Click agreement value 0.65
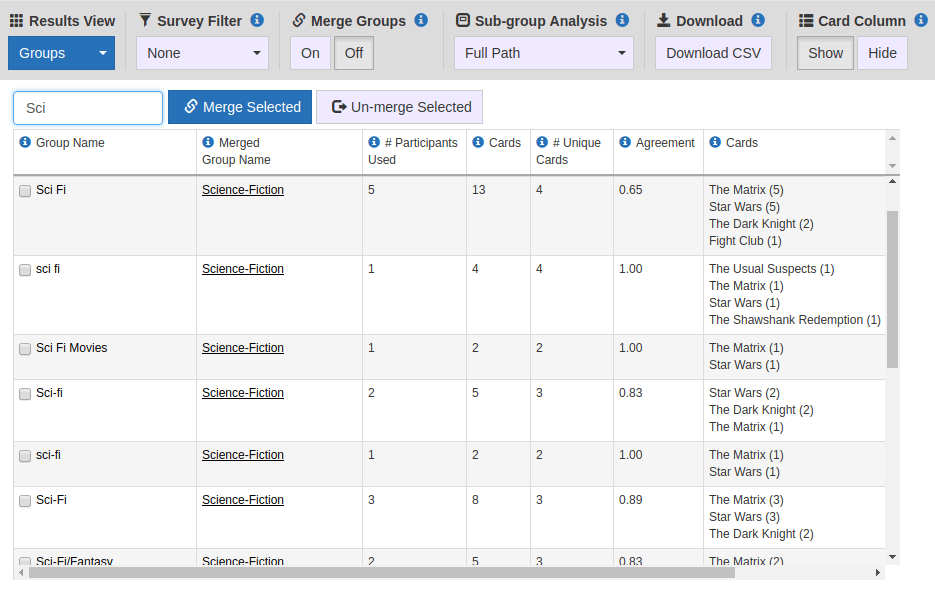This screenshot has width=935, height=593. 630,190
